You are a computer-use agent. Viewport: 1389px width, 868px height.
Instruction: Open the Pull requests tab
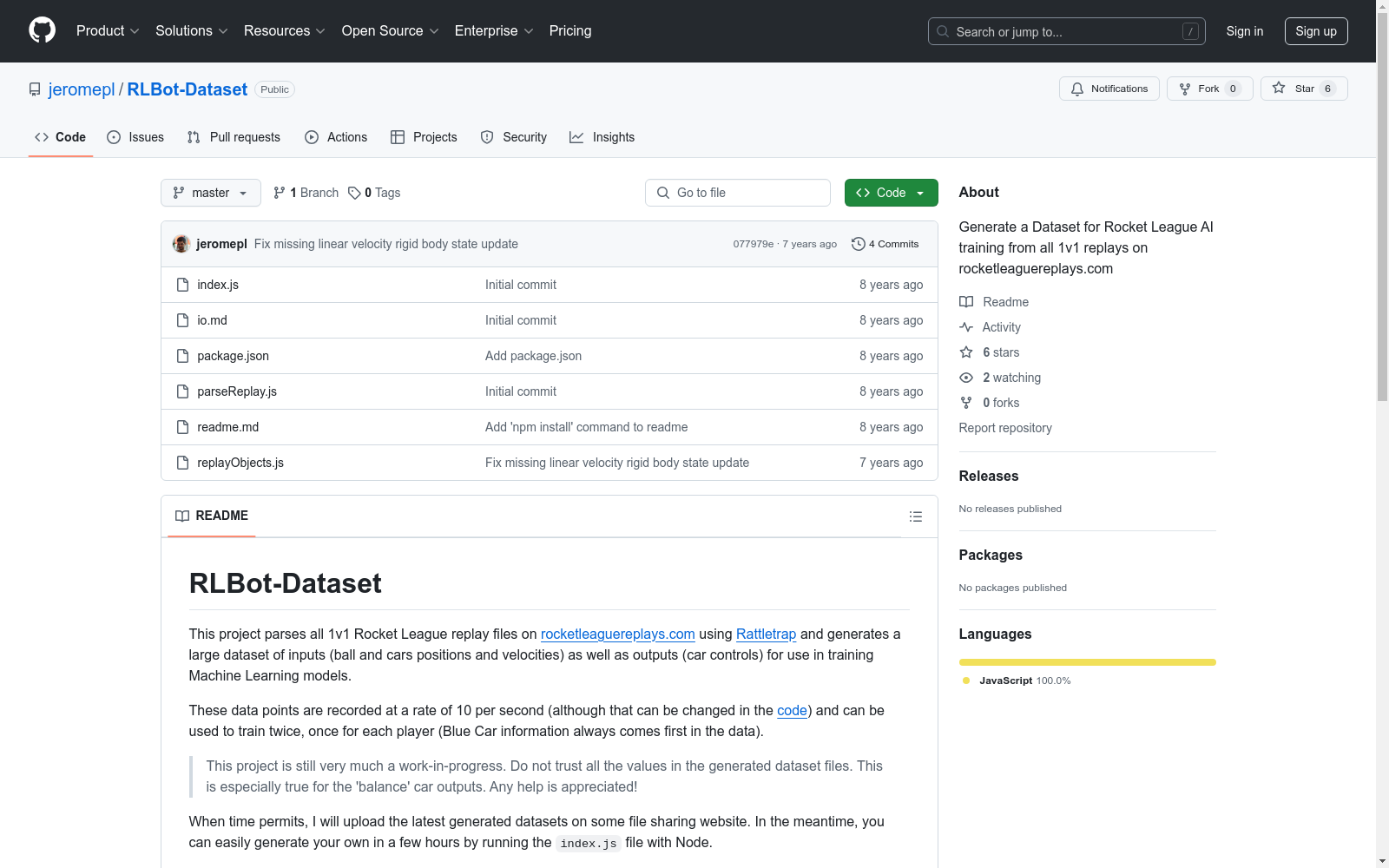(234, 137)
